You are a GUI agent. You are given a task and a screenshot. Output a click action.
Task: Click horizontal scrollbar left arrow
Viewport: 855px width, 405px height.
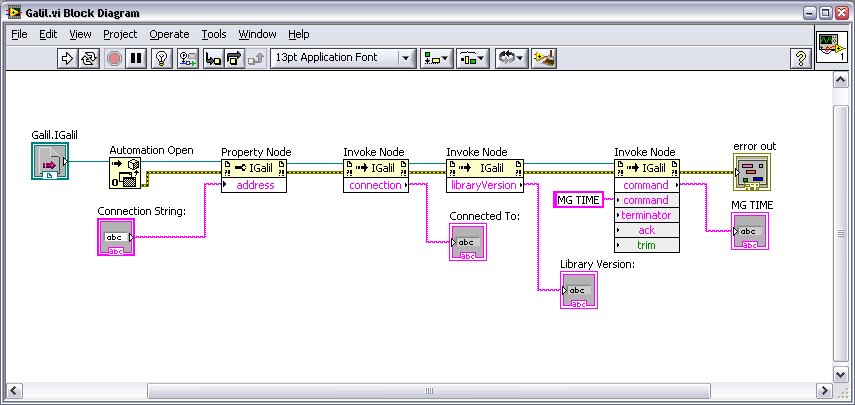pyautogui.click(x=15, y=390)
